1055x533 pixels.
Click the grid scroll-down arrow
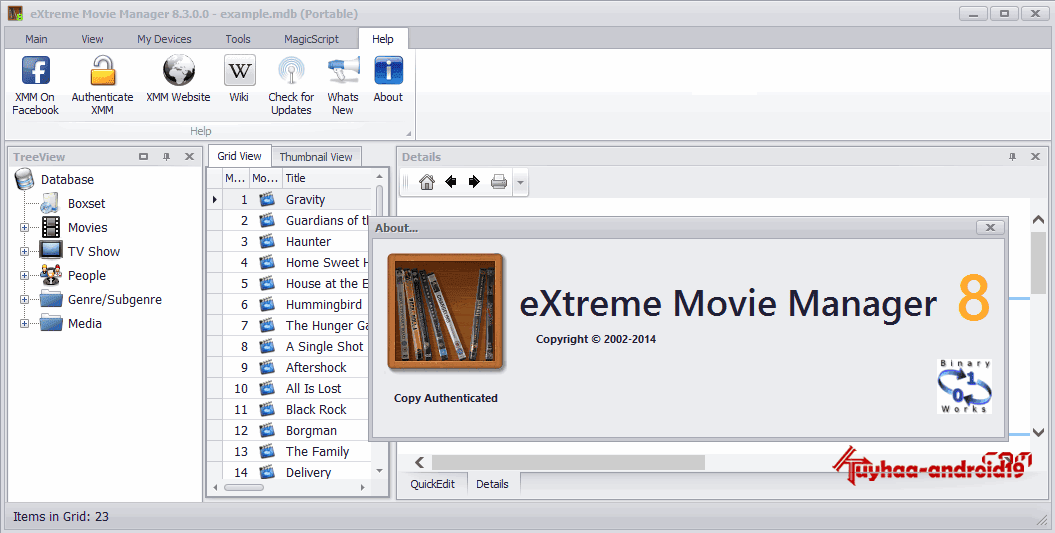(379, 471)
